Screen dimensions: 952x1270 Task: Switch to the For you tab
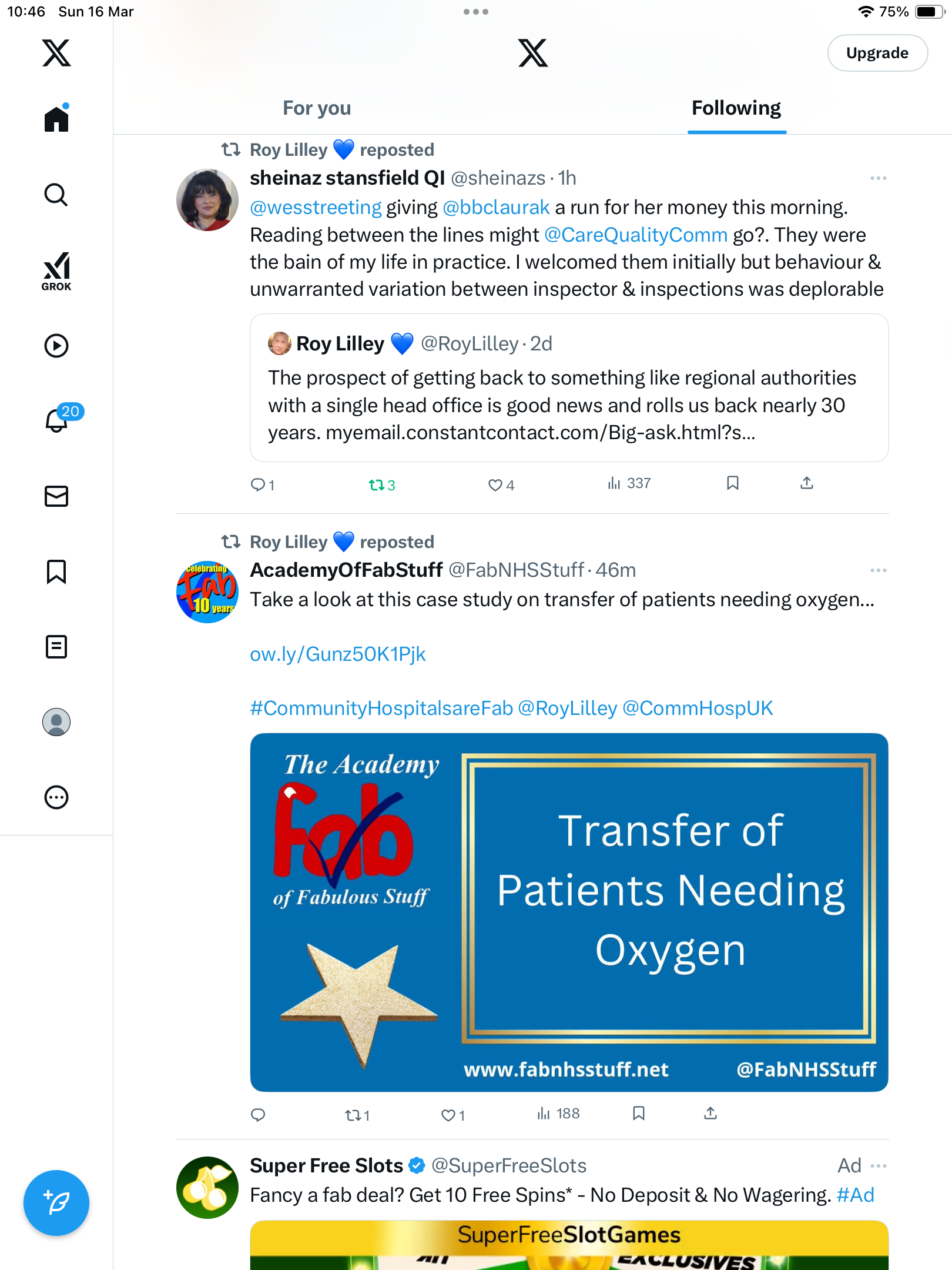[x=317, y=108]
